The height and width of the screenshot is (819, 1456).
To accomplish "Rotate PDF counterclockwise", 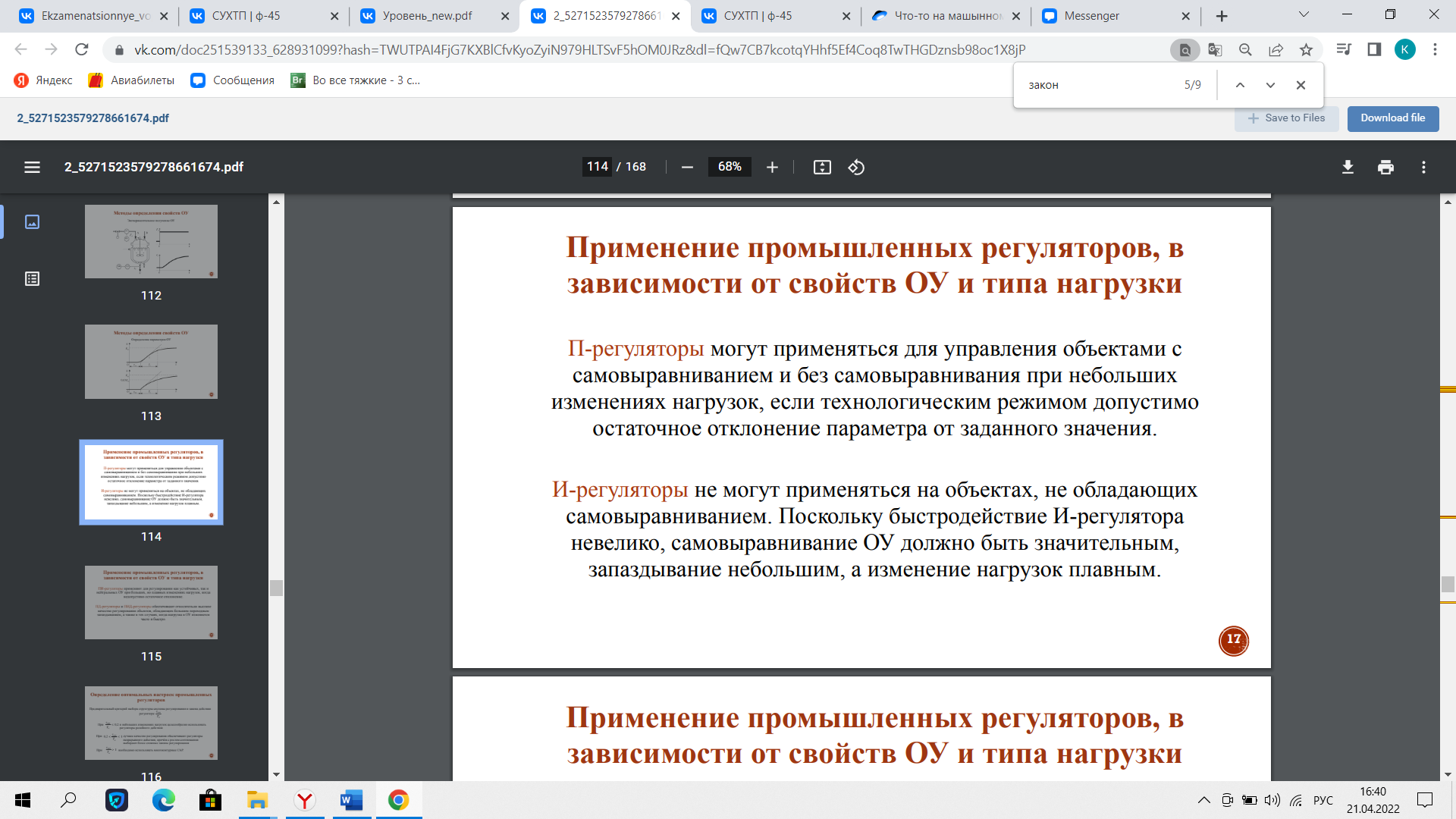I will tap(856, 167).
